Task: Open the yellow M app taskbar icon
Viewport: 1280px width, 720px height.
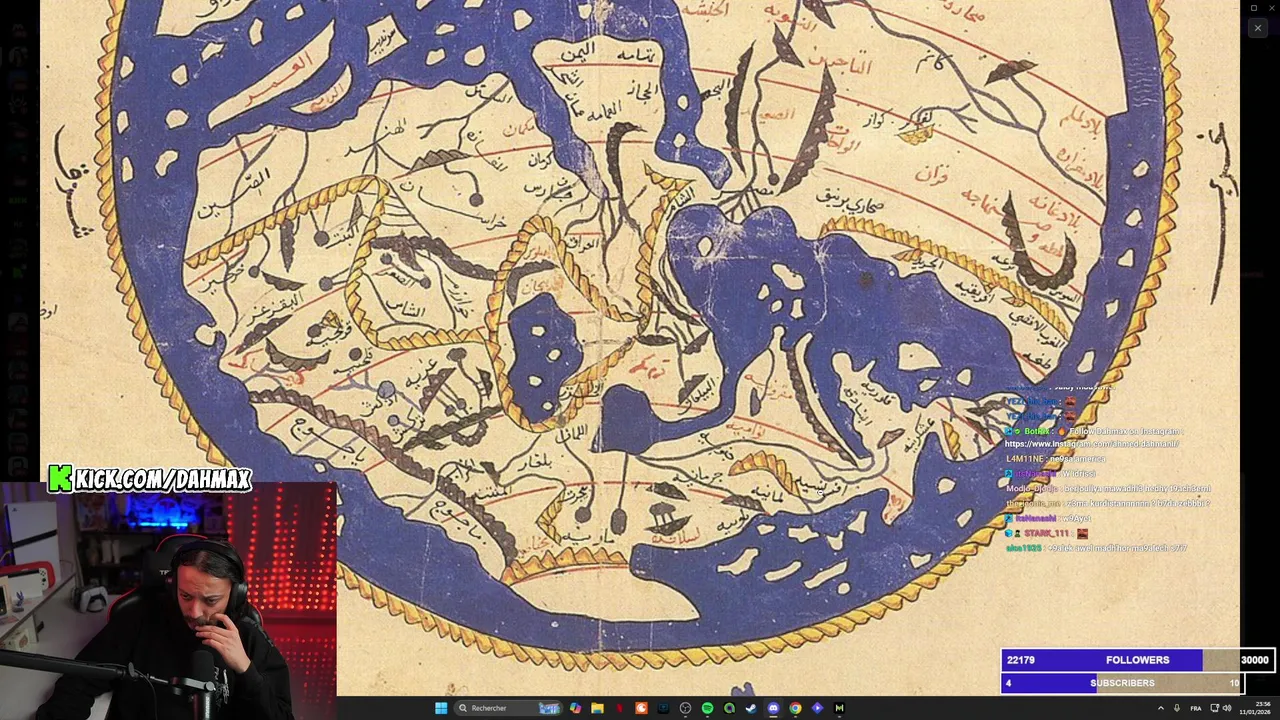Action: click(x=839, y=708)
